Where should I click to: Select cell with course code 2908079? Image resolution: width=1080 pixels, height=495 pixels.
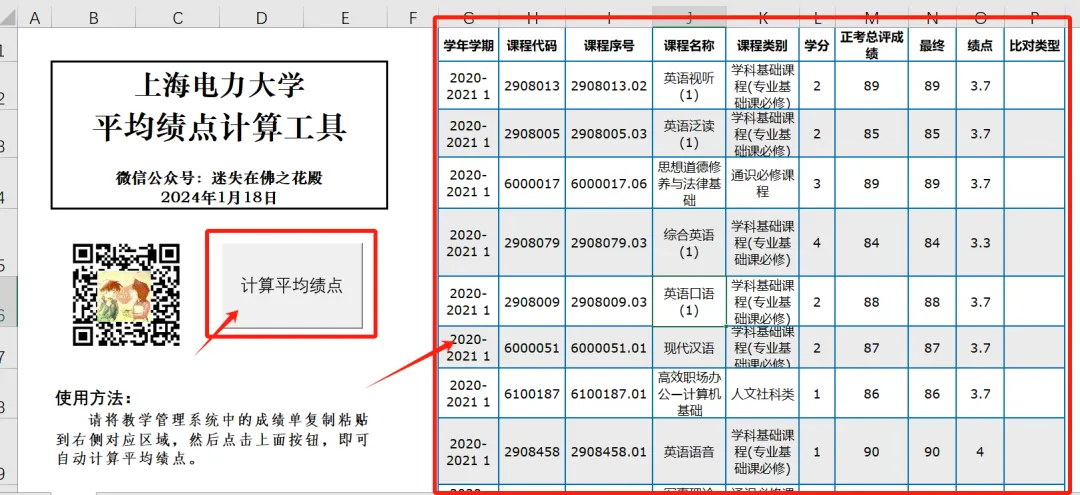[x=532, y=242]
